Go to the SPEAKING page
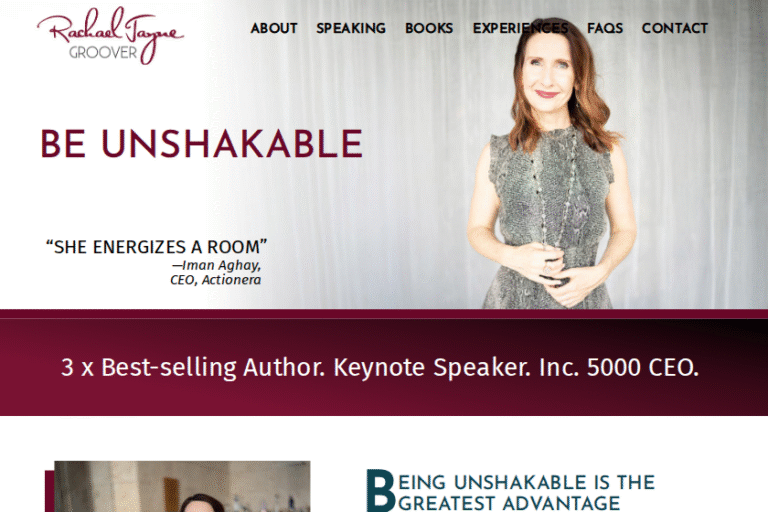Screen dimensions: 768x512 (351, 28)
